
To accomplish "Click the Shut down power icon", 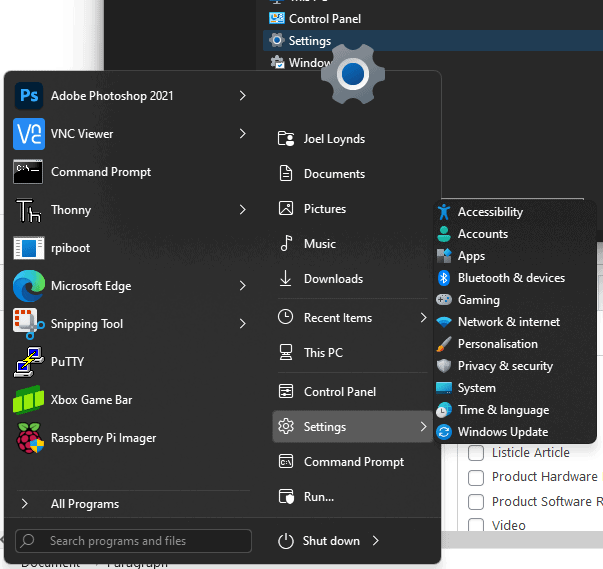I will [x=286, y=541].
